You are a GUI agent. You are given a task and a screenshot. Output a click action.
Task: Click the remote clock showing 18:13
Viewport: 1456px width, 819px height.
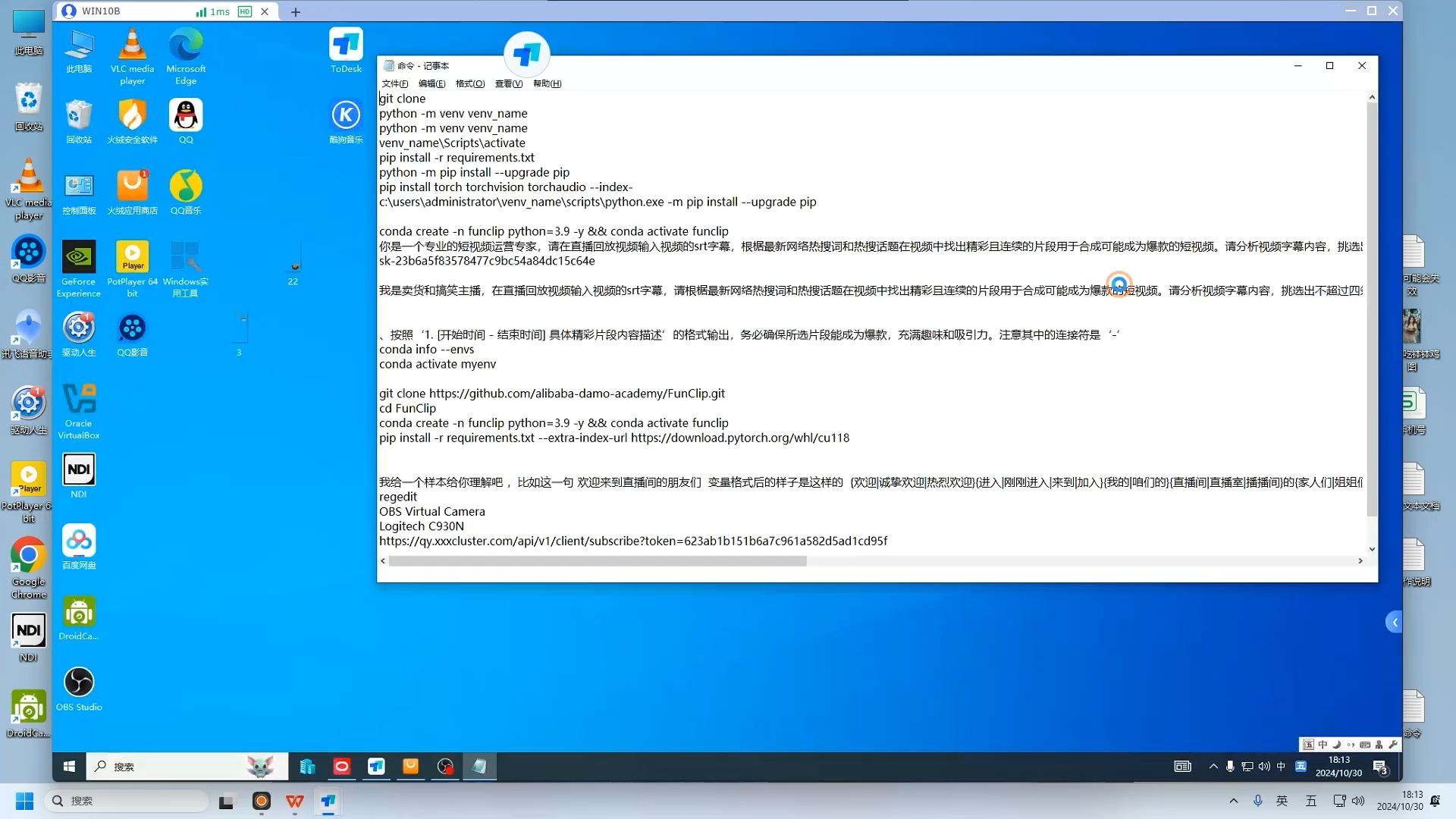coord(1338,766)
